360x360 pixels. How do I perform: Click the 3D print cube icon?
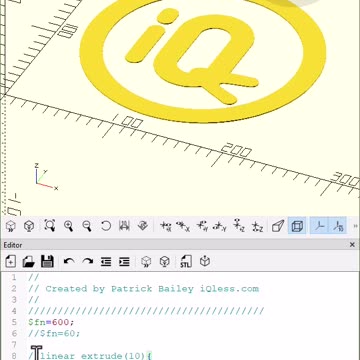(205, 262)
